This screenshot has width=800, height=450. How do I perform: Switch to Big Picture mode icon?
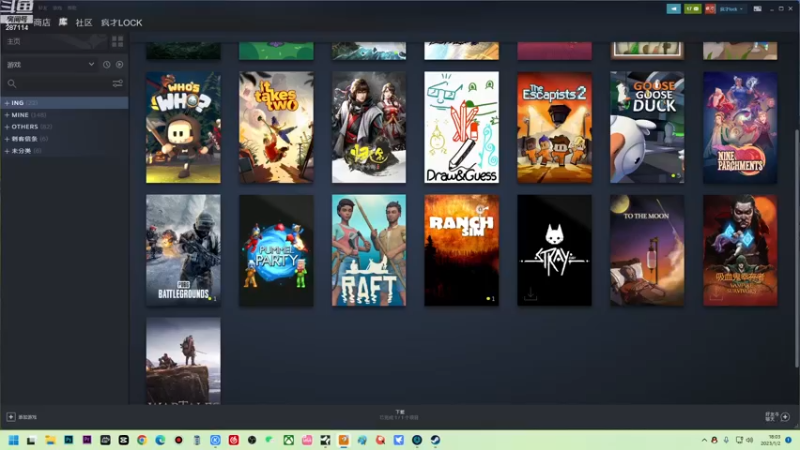click(758, 9)
